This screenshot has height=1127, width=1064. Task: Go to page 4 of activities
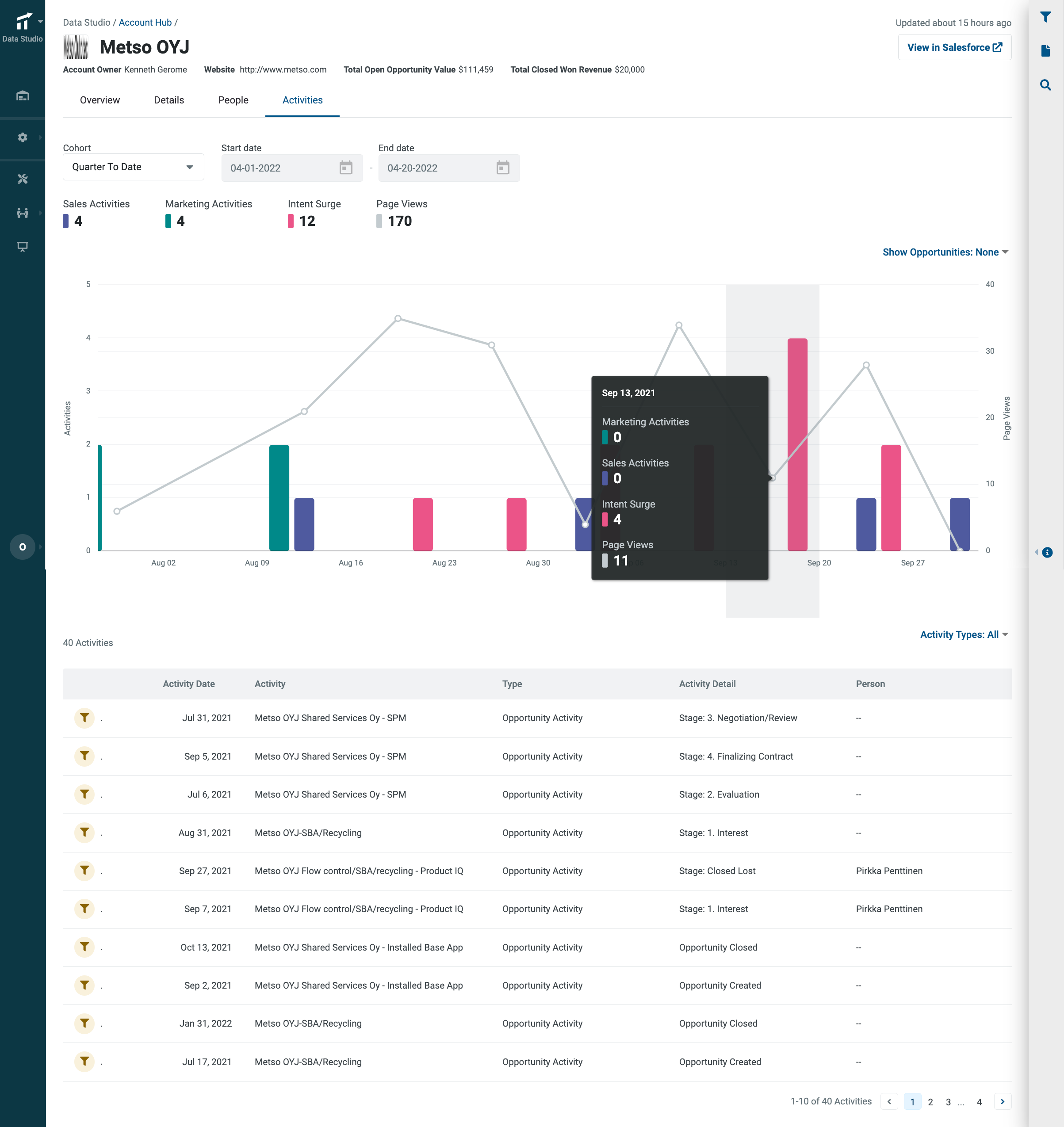tap(979, 1101)
